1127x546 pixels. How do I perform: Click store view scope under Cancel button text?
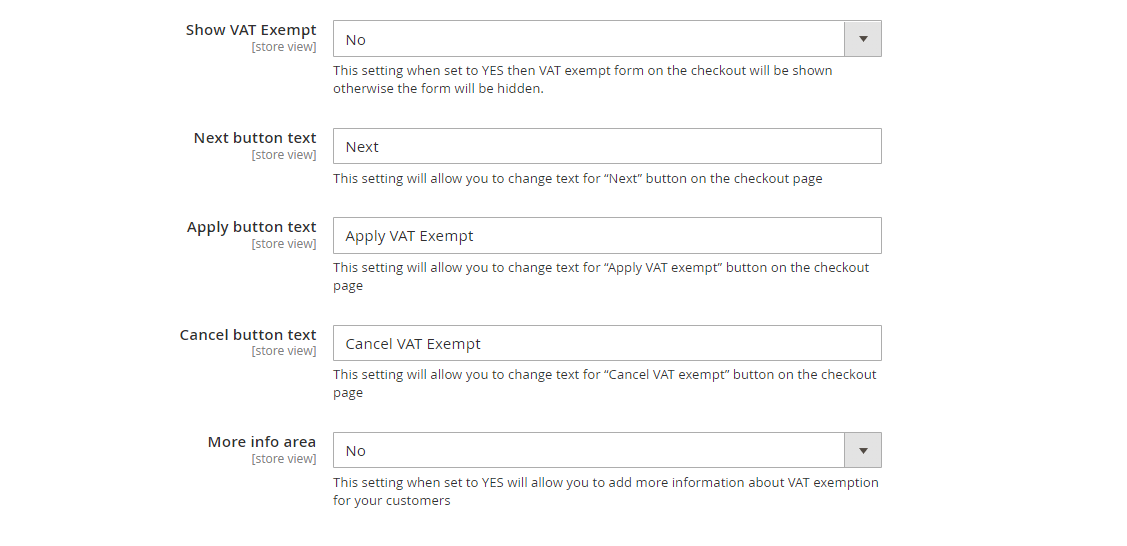pos(284,352)
